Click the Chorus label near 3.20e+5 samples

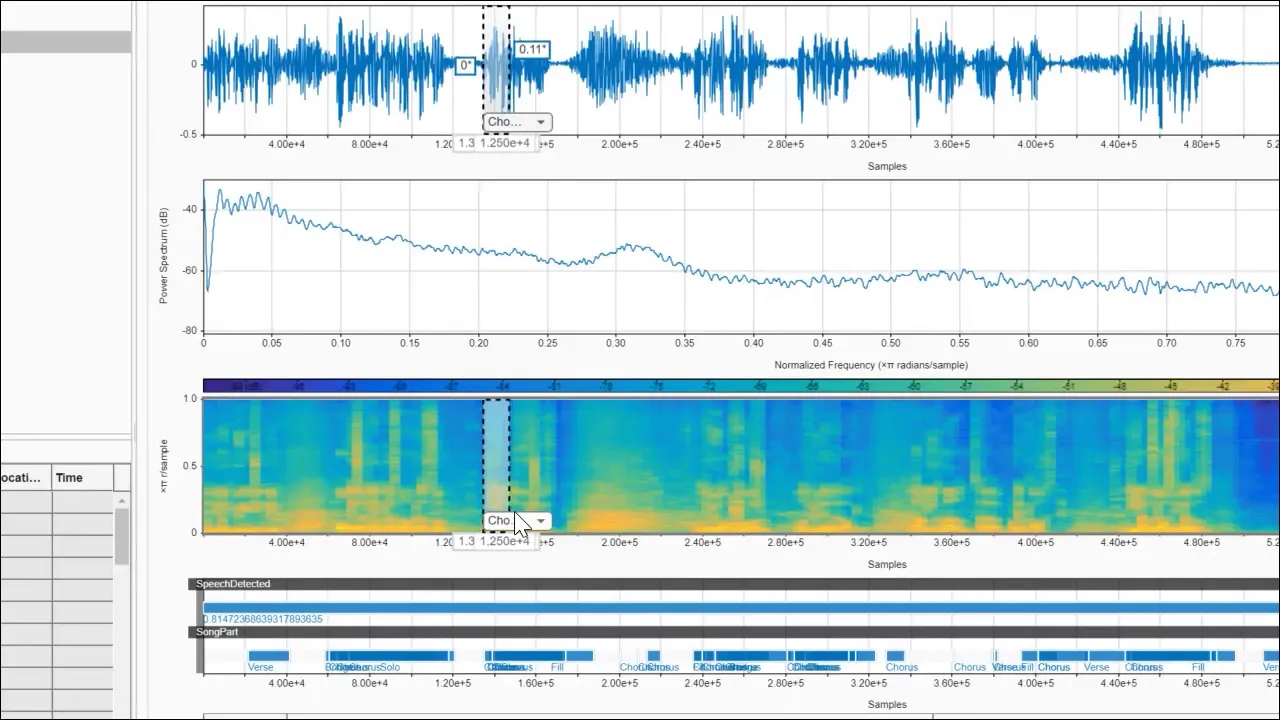901,667
